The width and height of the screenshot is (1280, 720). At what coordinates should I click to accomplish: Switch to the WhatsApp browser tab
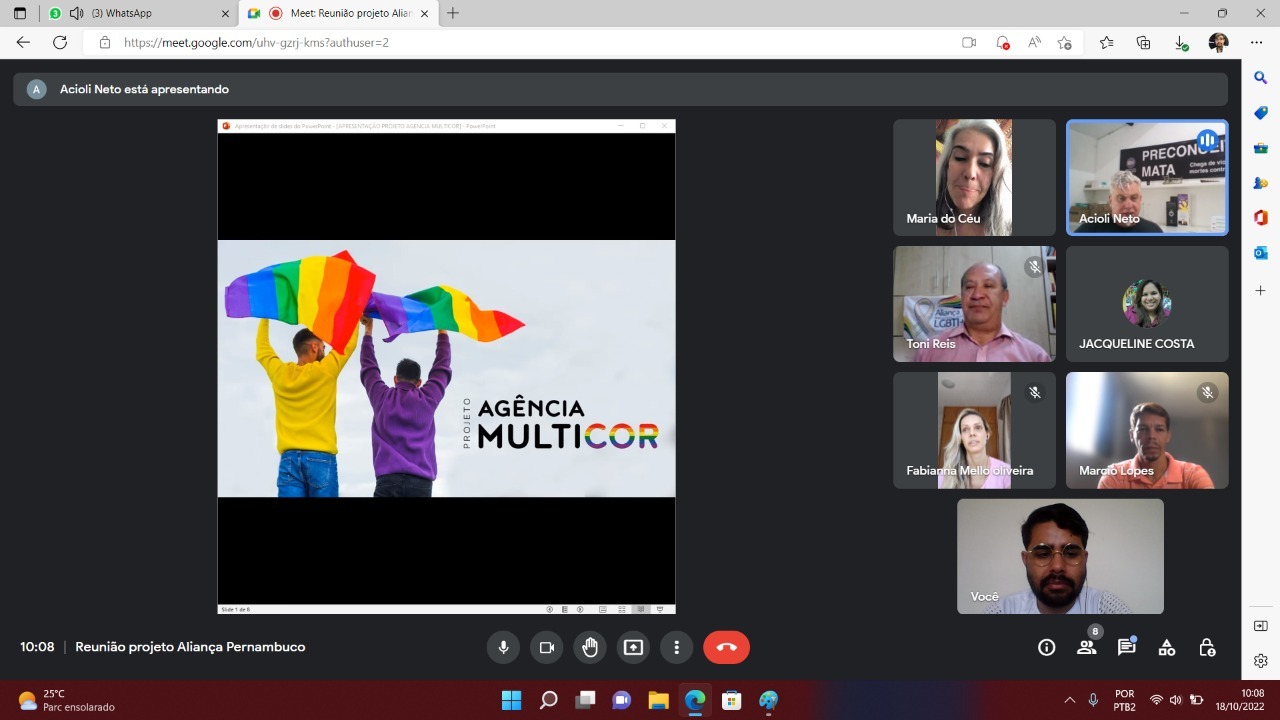point(137,13)
